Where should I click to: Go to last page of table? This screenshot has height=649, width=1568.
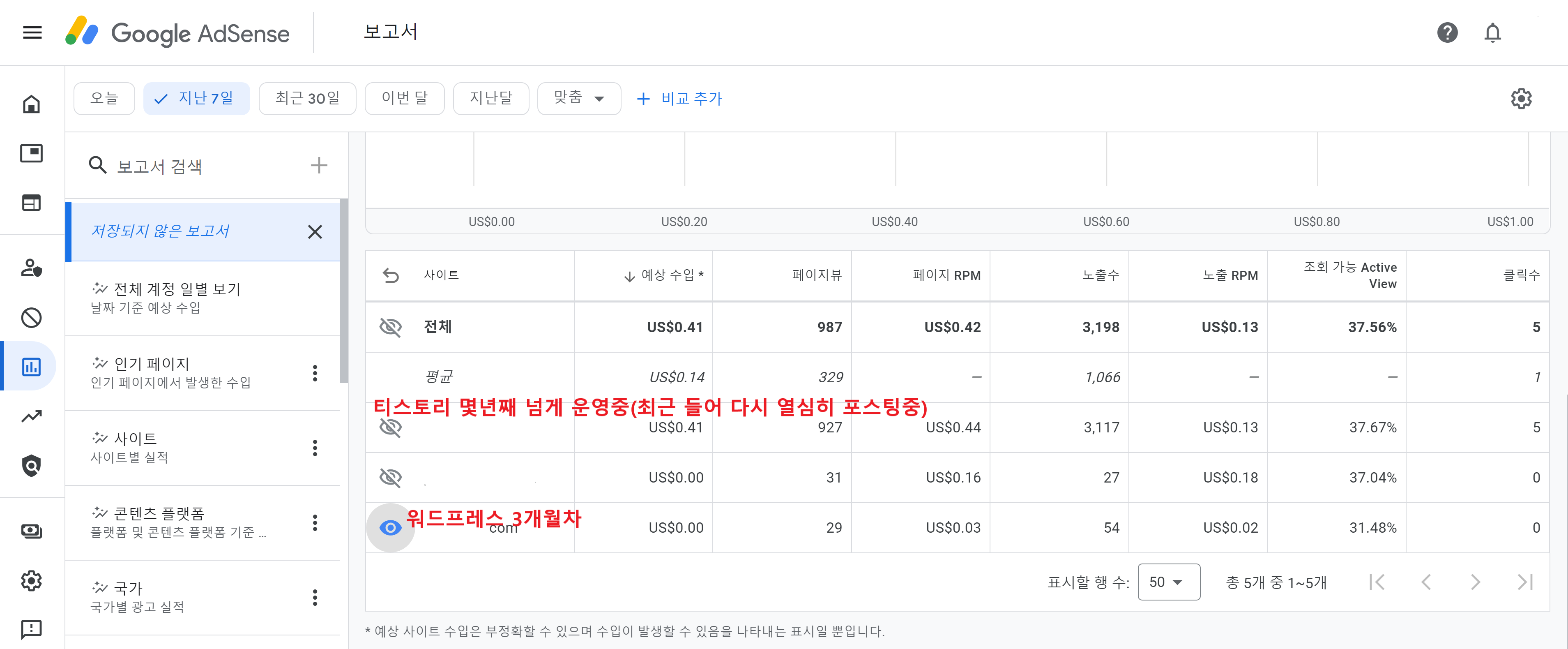coord(1525,582)
